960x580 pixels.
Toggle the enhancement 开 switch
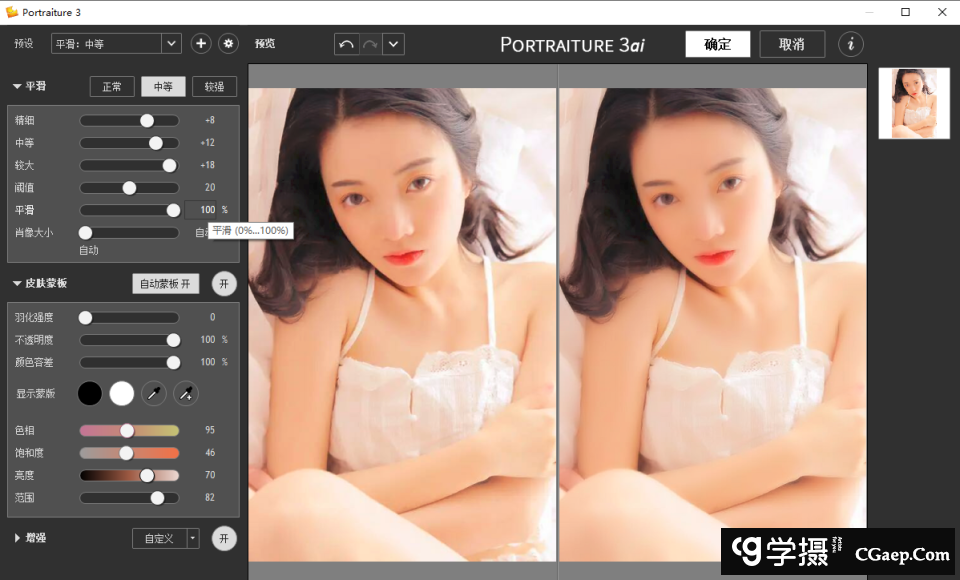pyautogui.click(x=224, y=538)
